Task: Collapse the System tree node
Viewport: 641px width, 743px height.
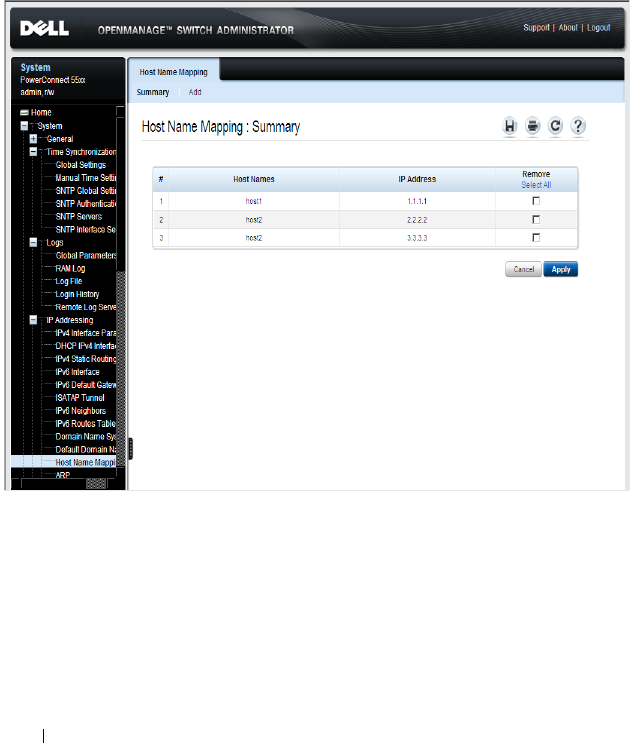Action: coord(24,126)
